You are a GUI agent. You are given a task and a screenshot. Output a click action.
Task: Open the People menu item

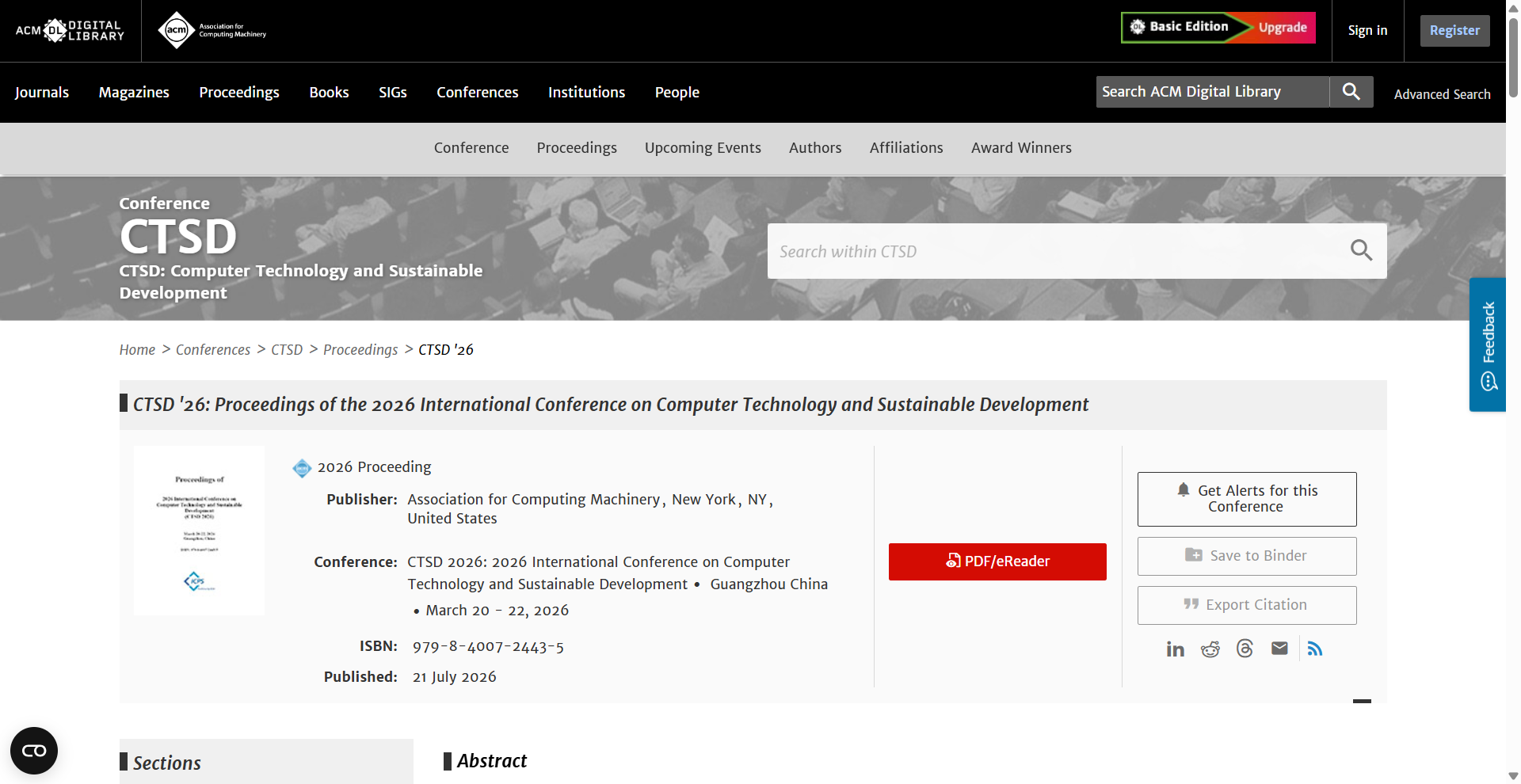(x=677, y=93)
